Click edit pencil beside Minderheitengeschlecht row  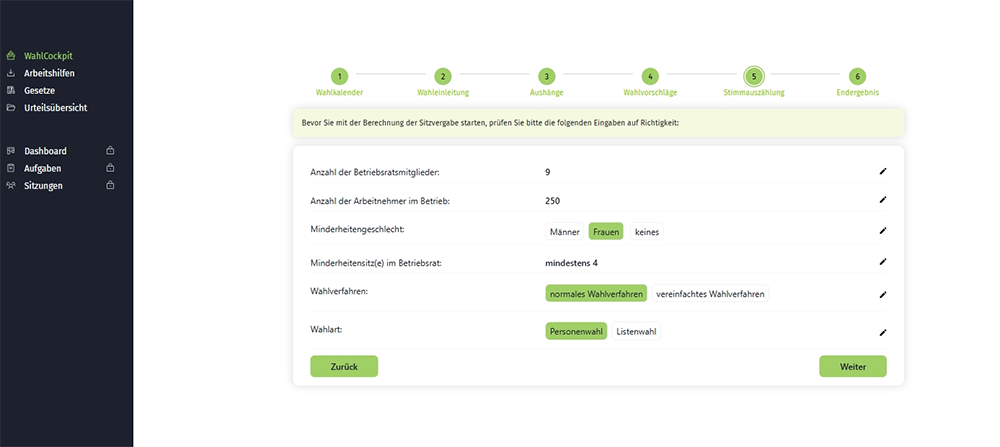(883, 231)
